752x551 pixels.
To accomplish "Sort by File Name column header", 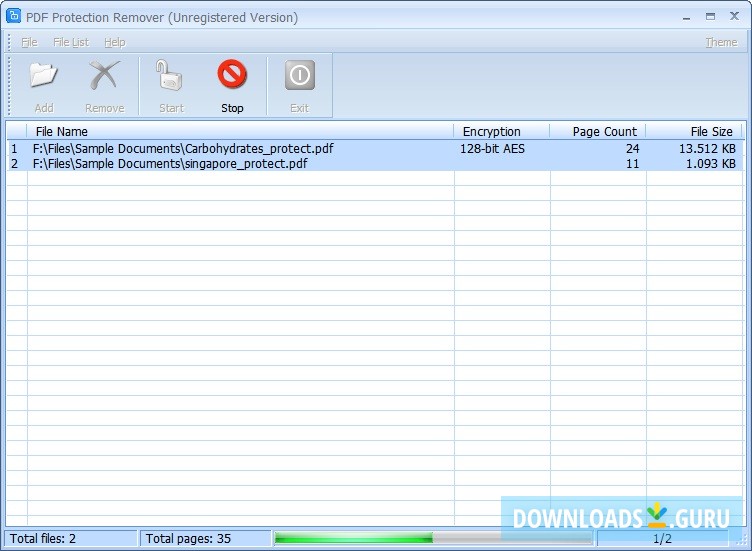I will tap(240, 131).
